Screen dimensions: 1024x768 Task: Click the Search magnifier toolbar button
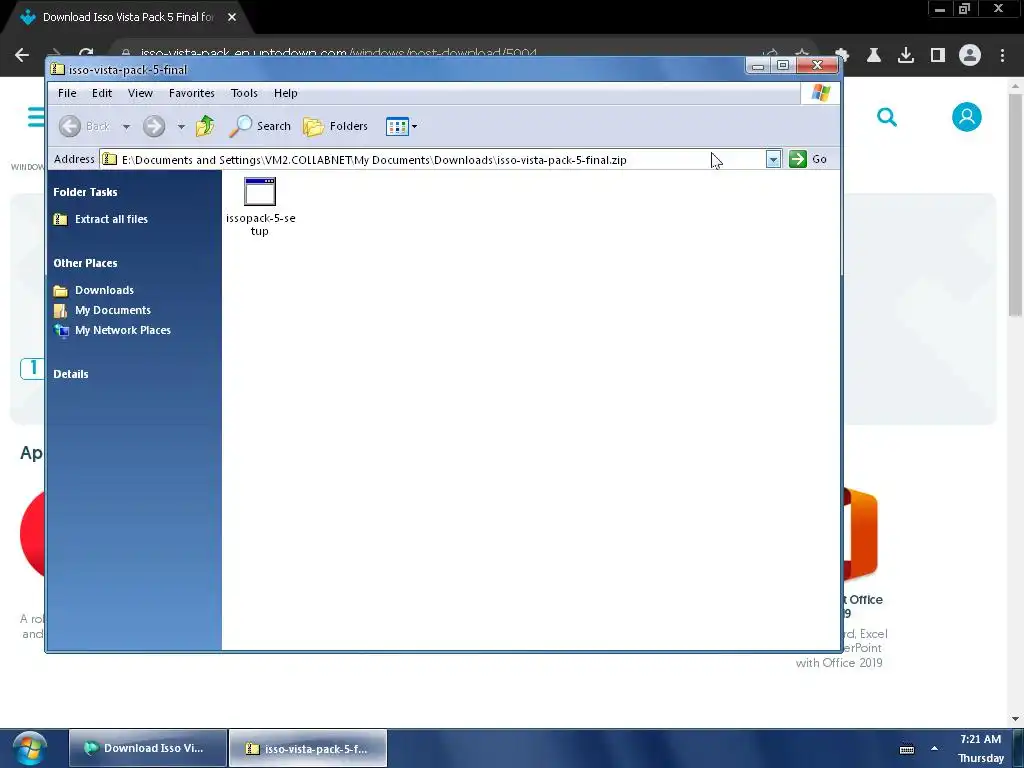pyautogui.click(x=260, y=126)
